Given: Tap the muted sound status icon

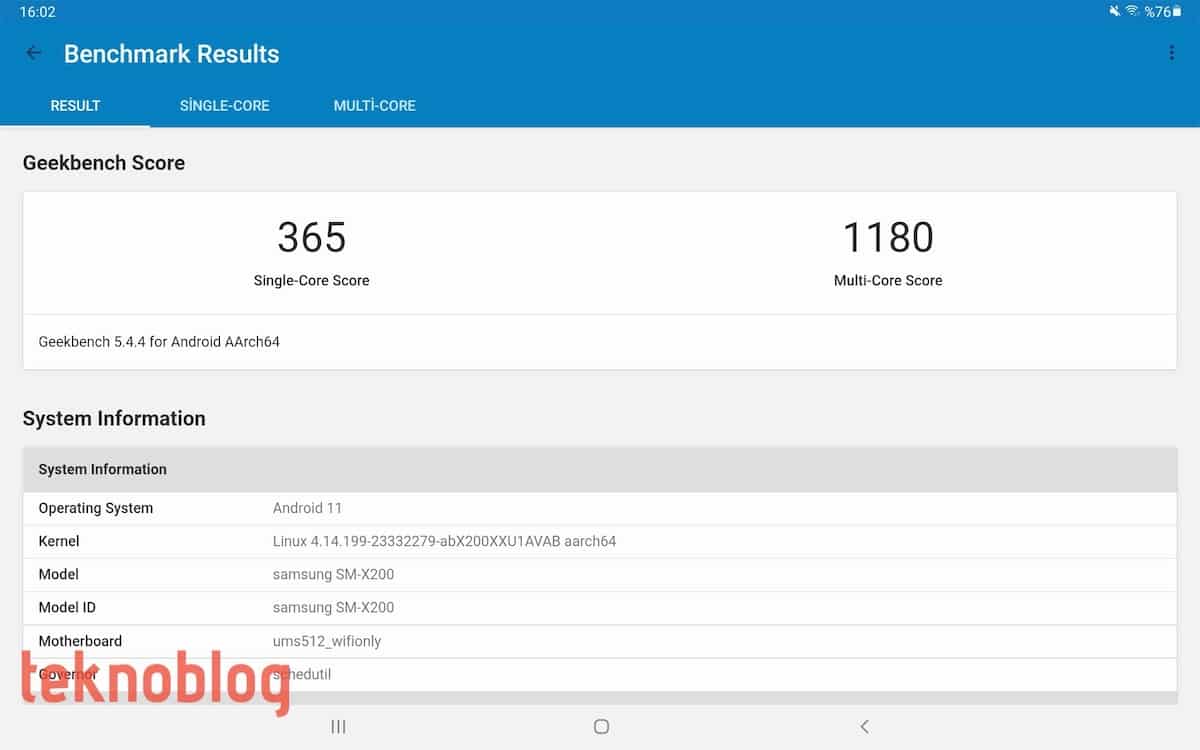Looking at the screenshot, I should click(x=1114, y=11).
